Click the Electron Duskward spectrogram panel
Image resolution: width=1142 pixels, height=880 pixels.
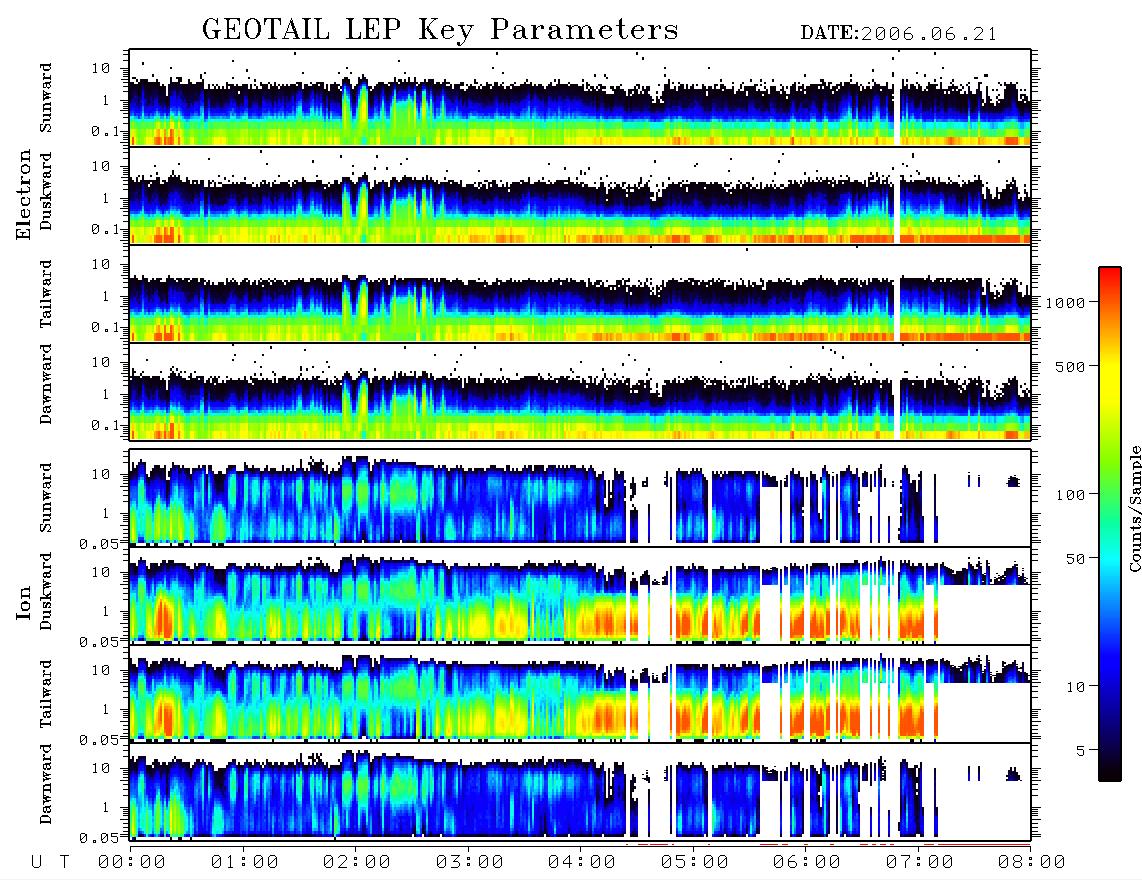pyautogui.click(x=580, y=195)
